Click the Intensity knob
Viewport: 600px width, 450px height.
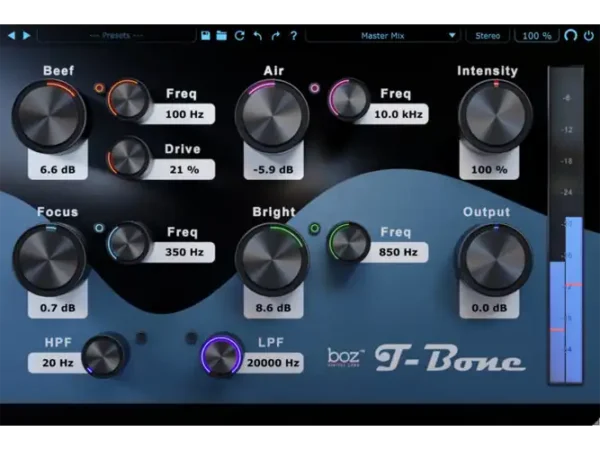496,116
